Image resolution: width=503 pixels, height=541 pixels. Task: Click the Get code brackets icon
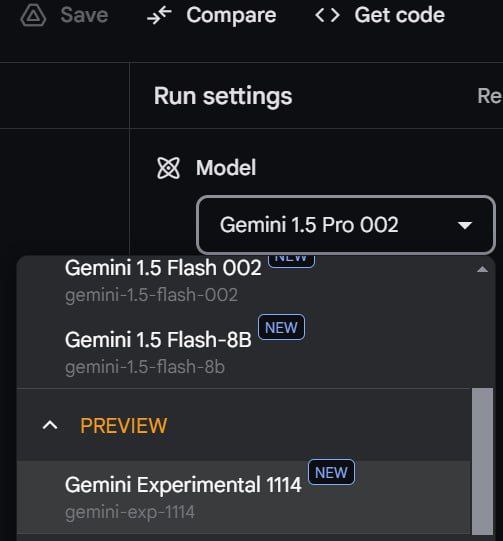327,16
